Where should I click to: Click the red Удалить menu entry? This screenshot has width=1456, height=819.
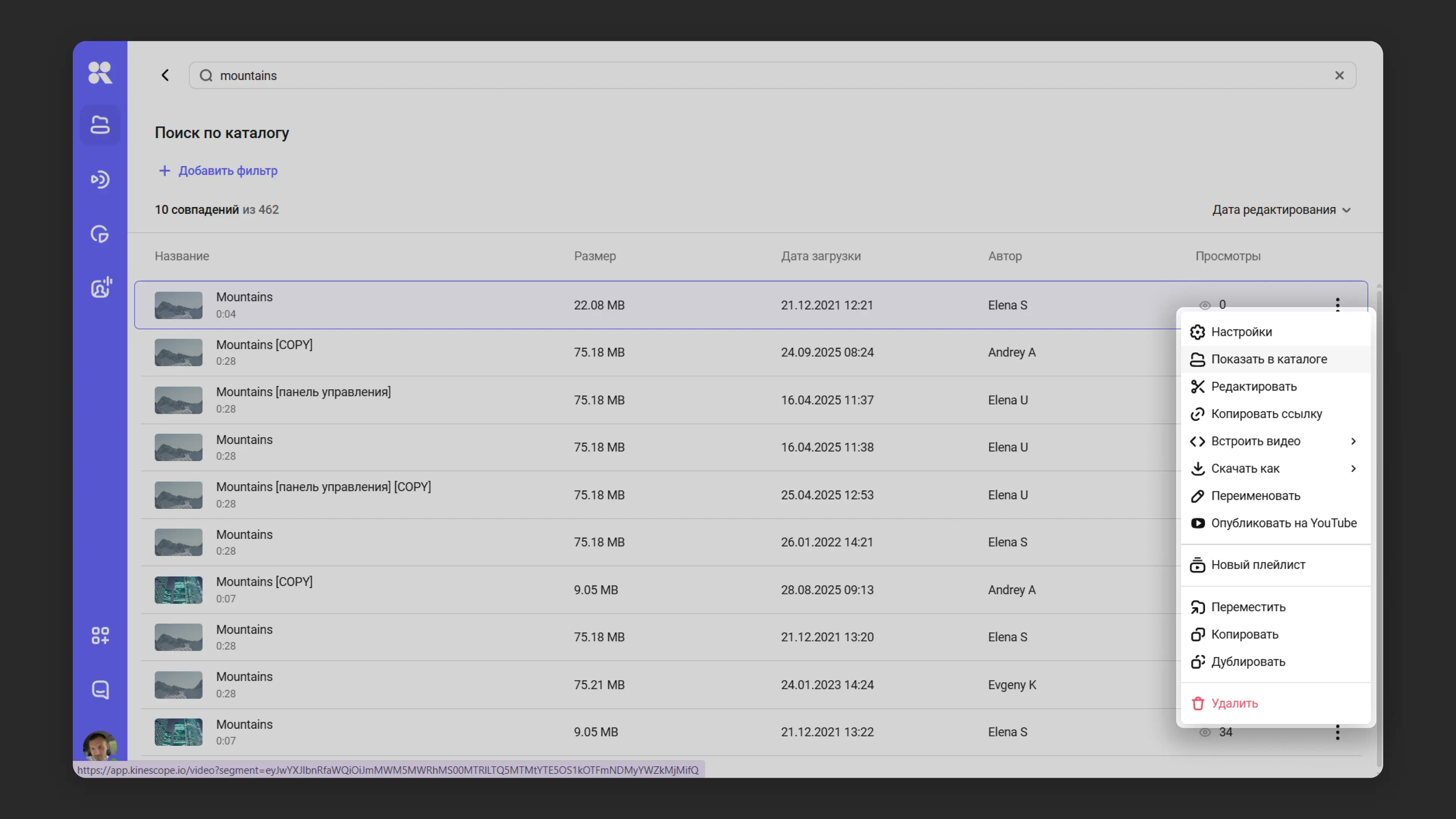point(1234,703)
